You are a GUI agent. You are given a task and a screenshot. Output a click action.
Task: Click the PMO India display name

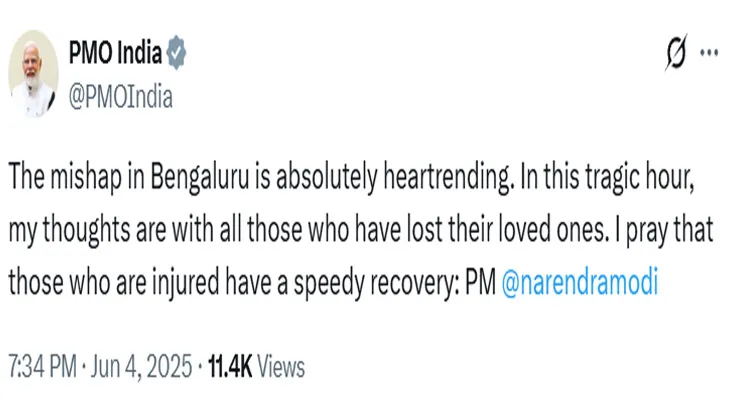pyautogui.click(x=115, y=52)
